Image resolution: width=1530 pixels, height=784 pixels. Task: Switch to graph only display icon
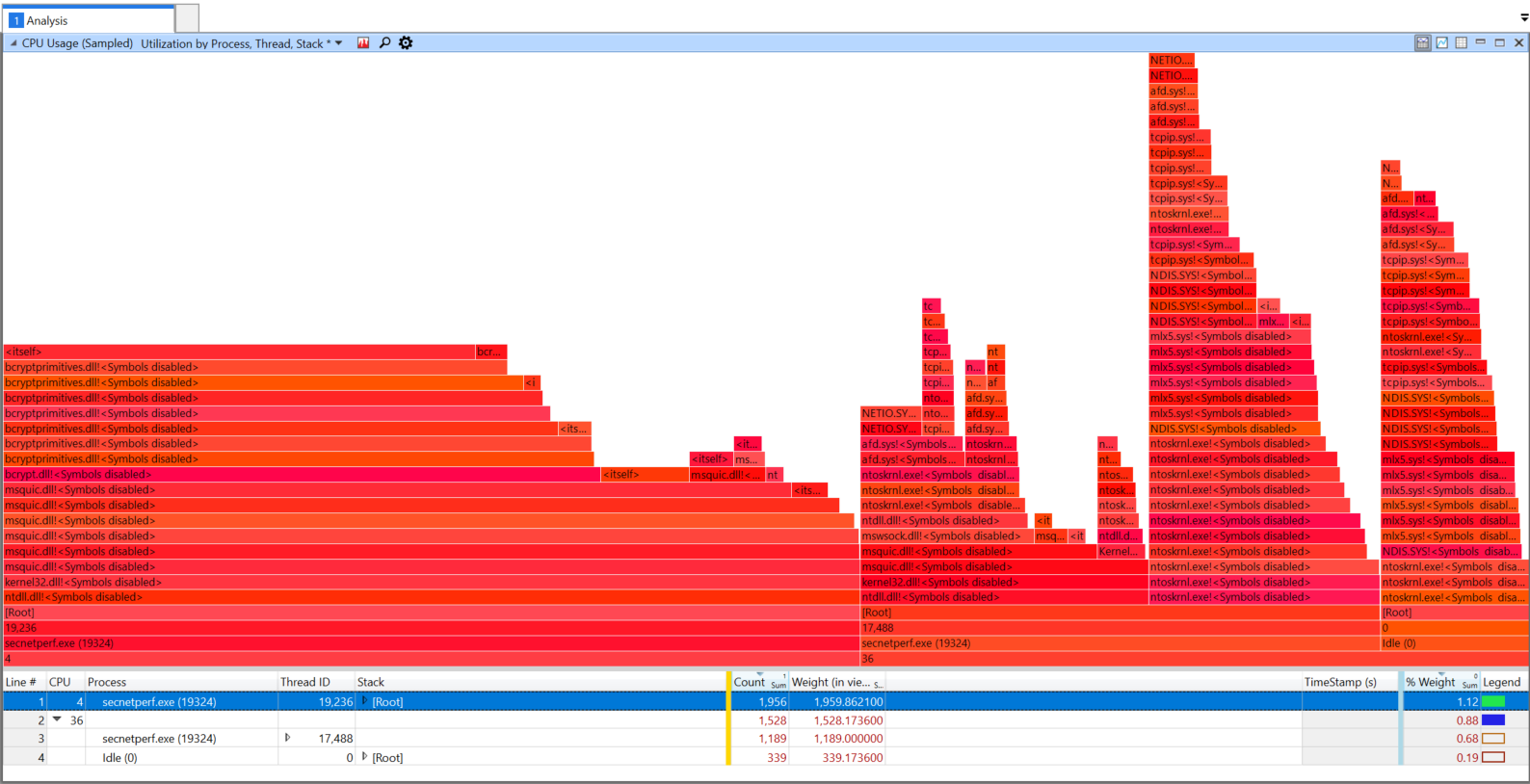(1442, 43)
